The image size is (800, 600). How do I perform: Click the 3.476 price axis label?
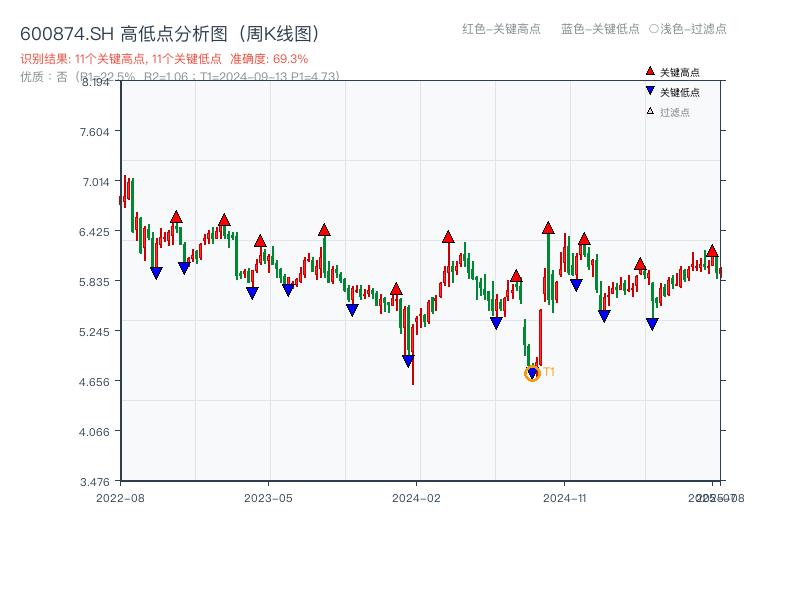tap(94, 482)
